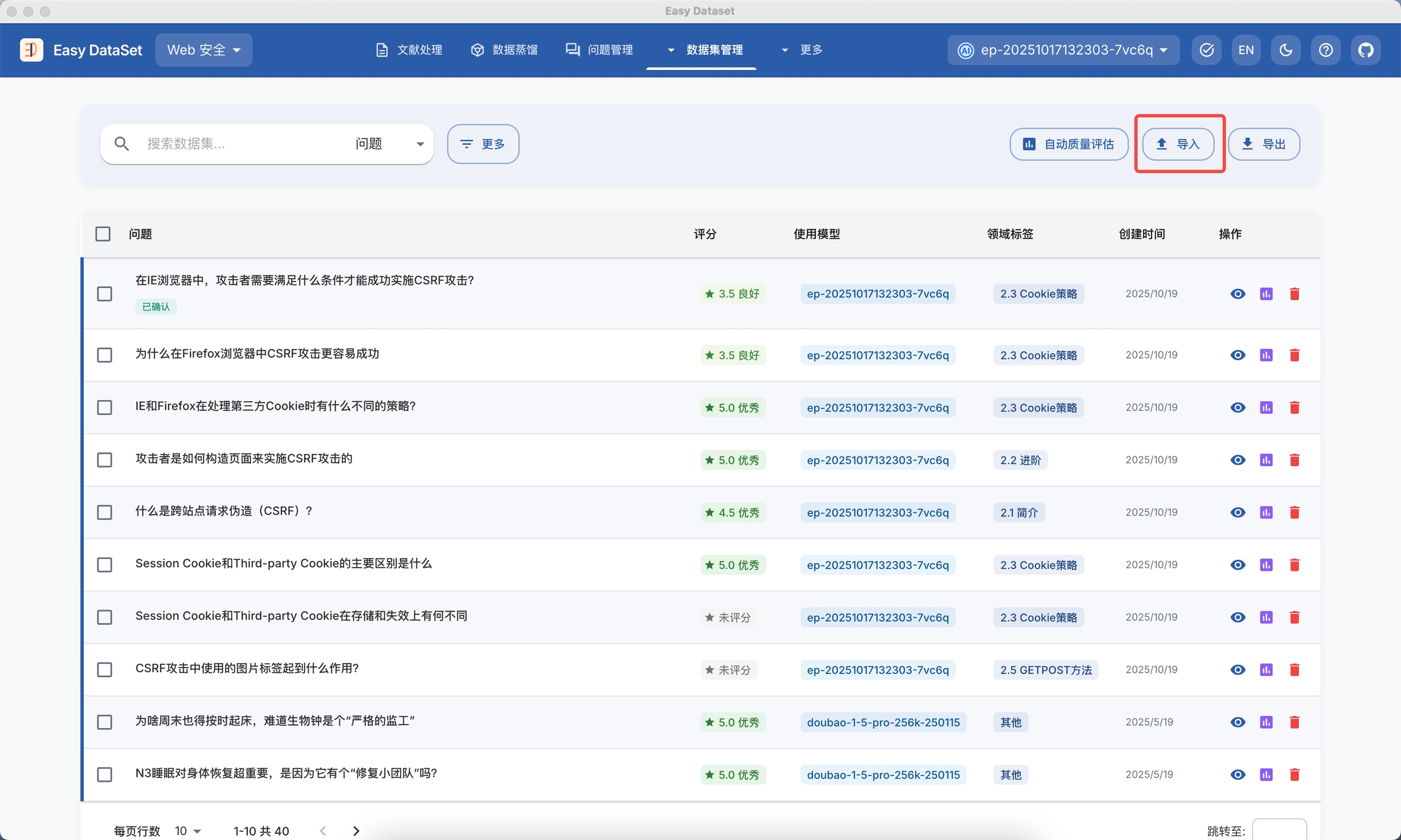Screen dimensions: 1401x840
Task: Open the Web 安全 project dropdown
Action: [204, 50]
